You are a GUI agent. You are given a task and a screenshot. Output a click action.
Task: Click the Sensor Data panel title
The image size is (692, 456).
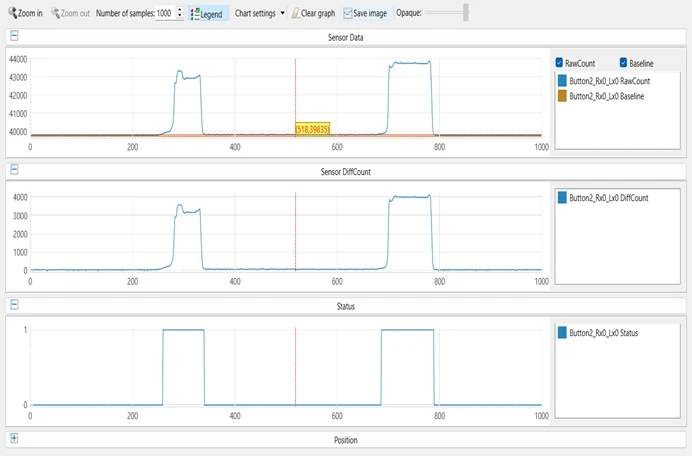(346, 38)
